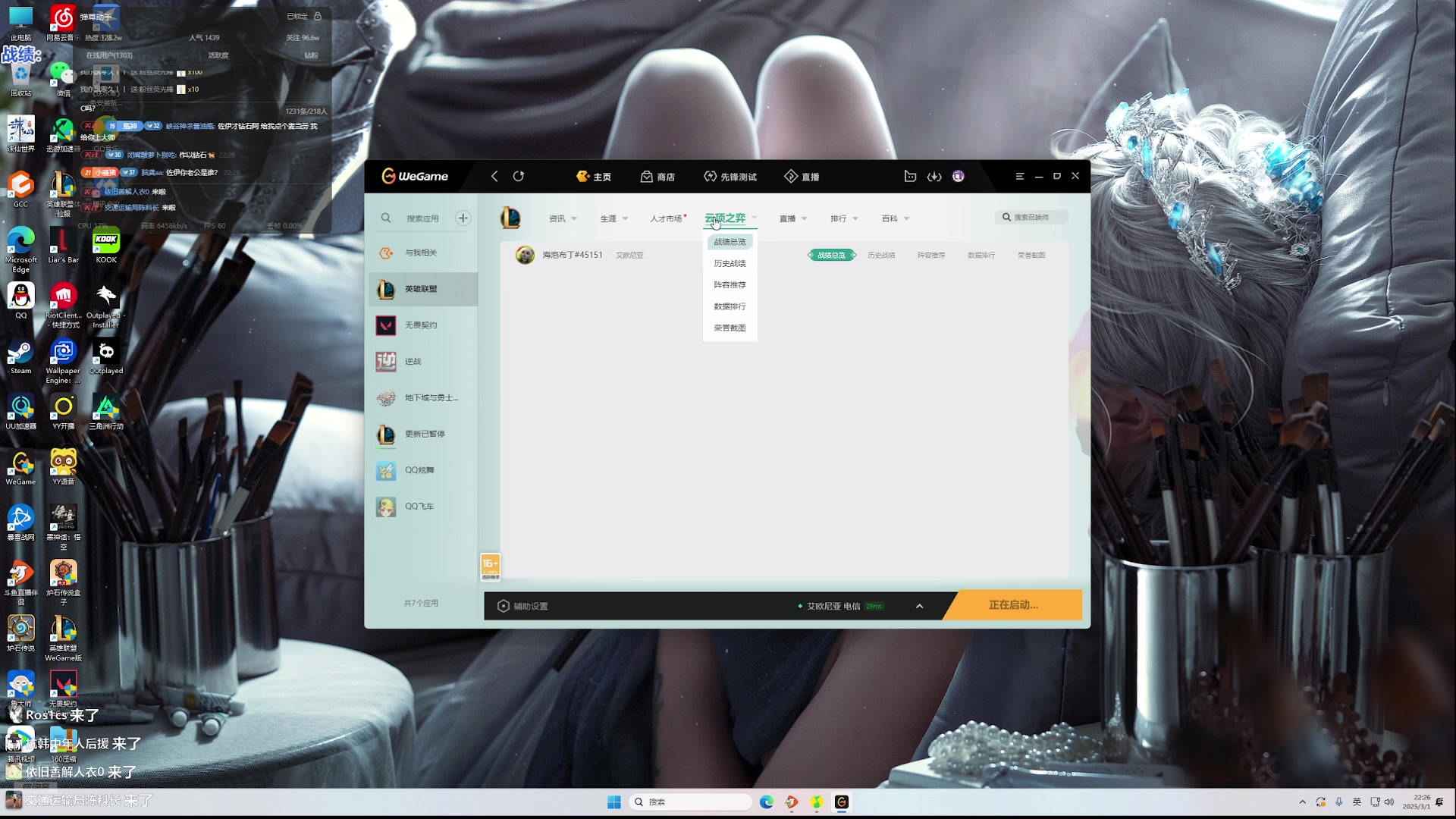The width and height of the screenshot is (1456, 819).
Task: Expand the 百科 dropdown
Action: pyautogui.click(x=896, y=218)
